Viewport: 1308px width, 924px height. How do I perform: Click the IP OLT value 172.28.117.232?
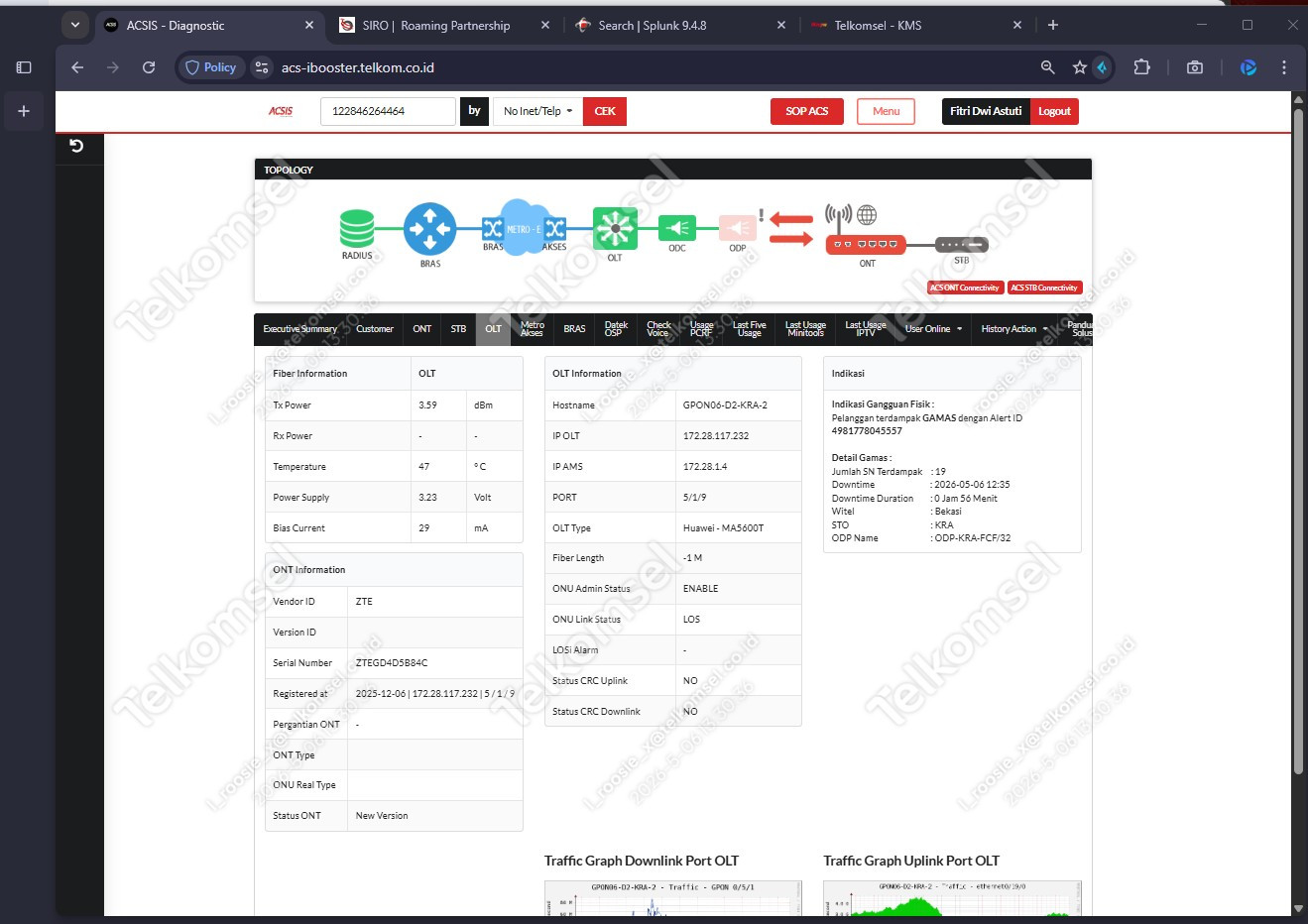click(716, 436)
